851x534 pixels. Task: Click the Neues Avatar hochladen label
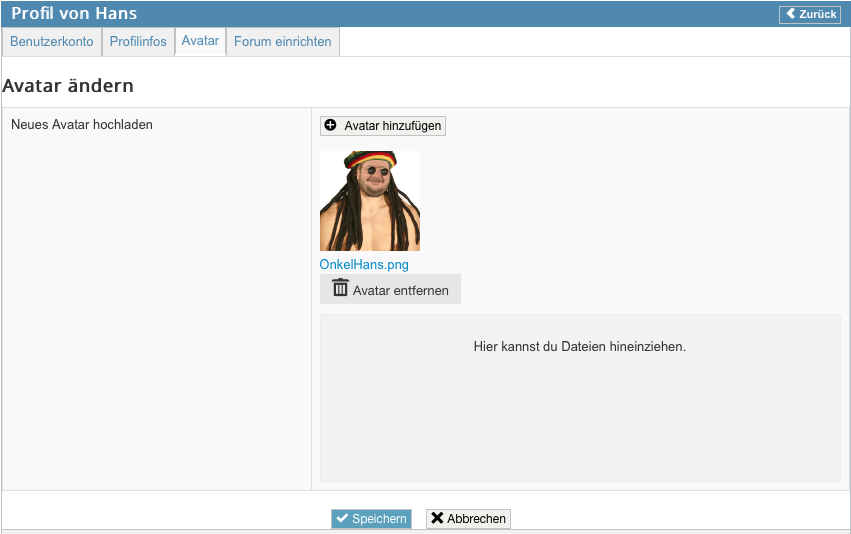pyautogui.click(x=81, y=125)
